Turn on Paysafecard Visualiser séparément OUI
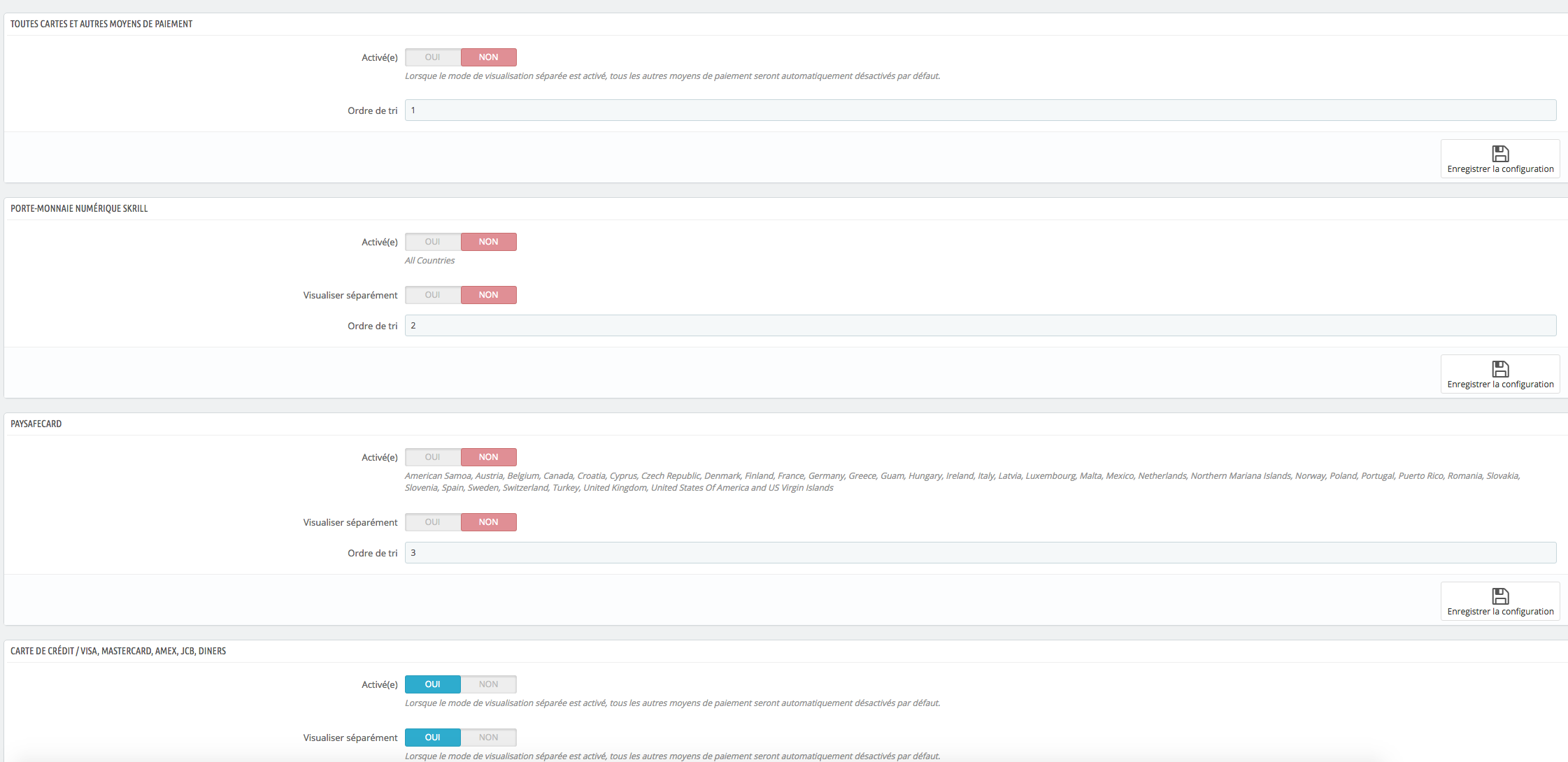1568x762 pixels. [433, 522]
